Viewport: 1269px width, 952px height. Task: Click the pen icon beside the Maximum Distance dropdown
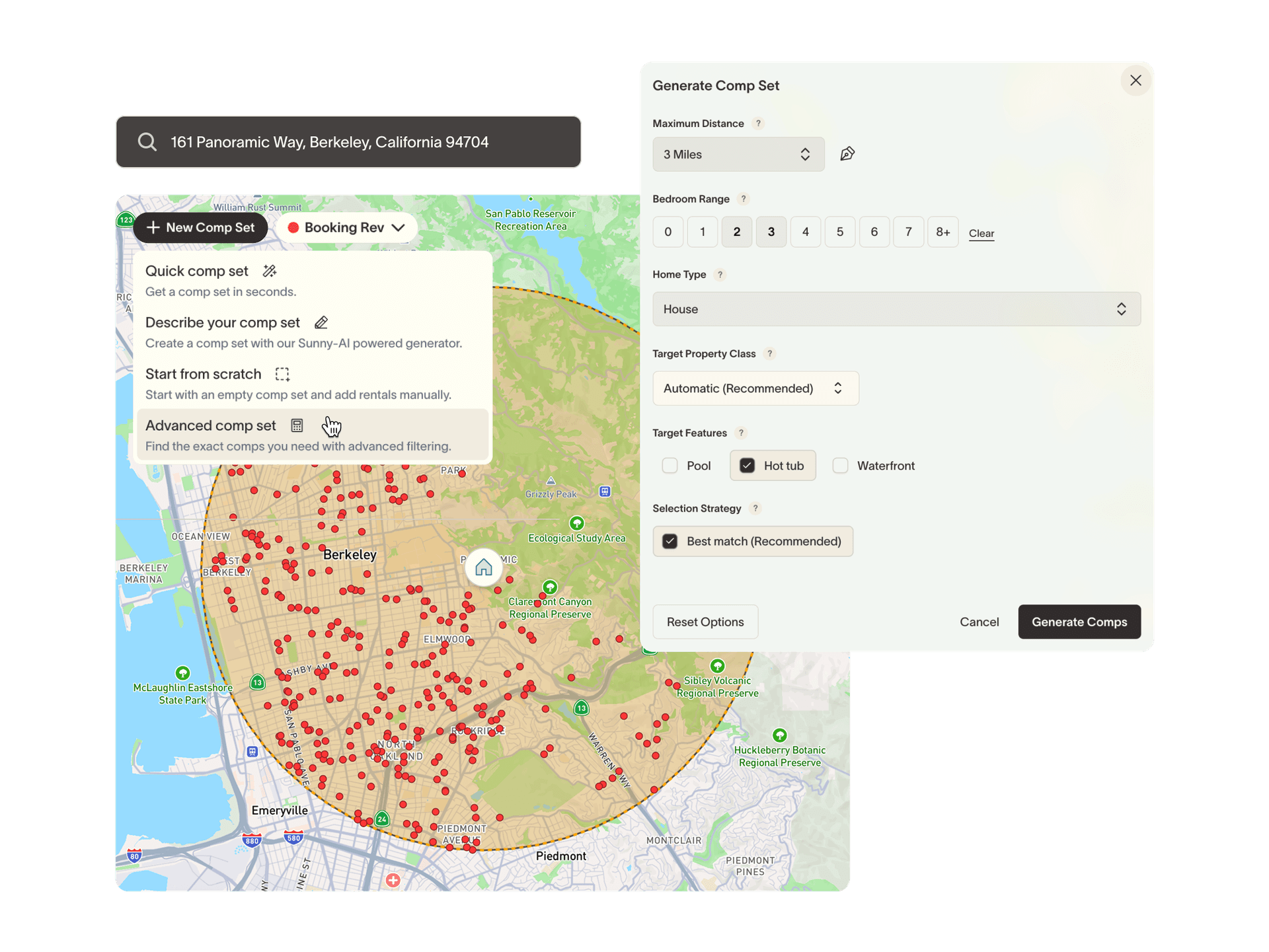click(x=847, y=154)
